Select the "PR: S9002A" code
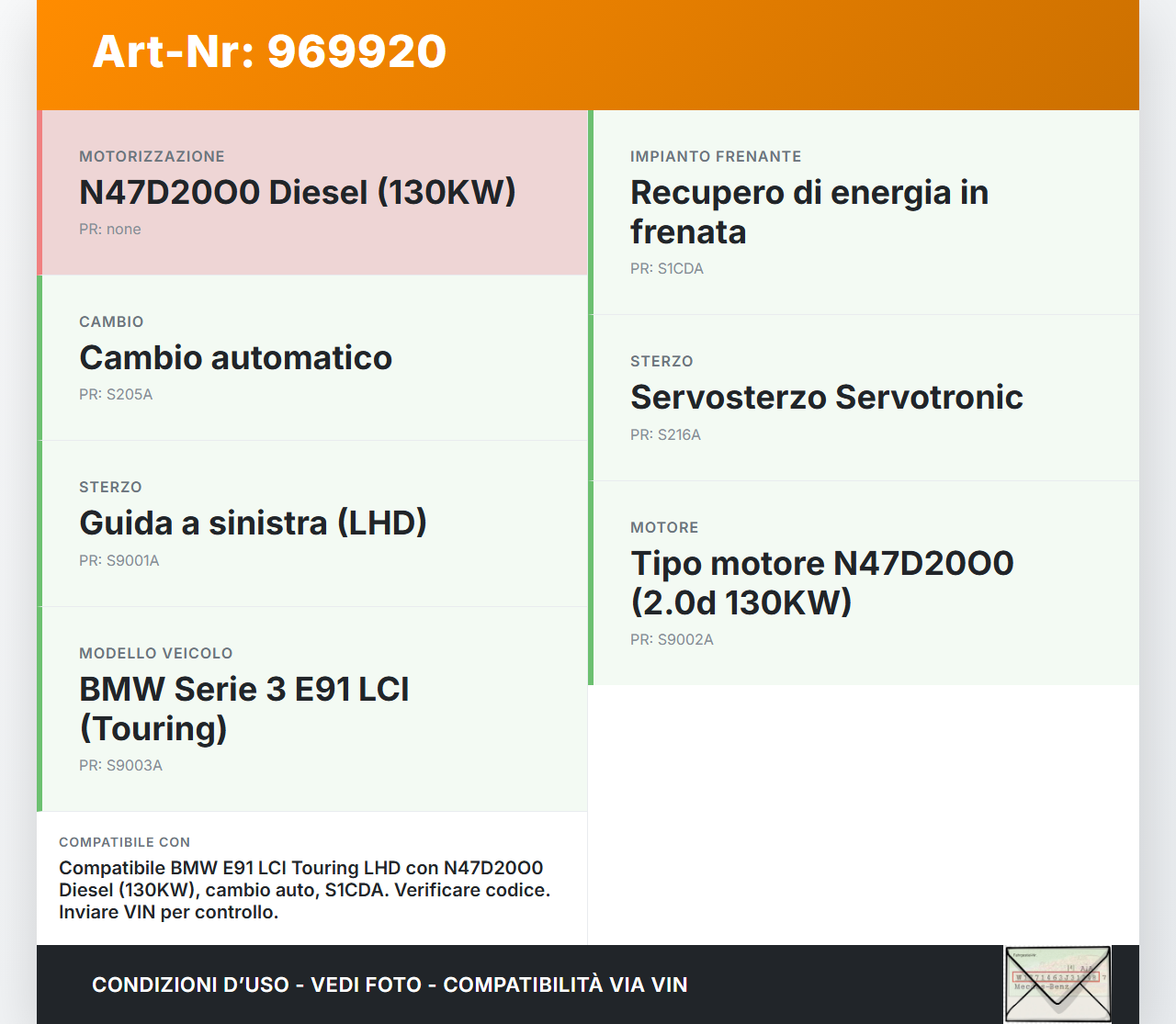The height and width of the screenshot is (1024, 1176). [672, 639]
